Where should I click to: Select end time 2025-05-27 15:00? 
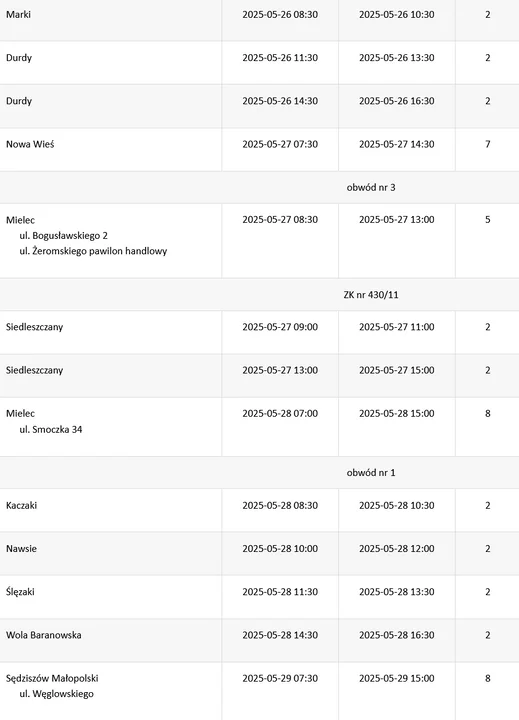397,370
